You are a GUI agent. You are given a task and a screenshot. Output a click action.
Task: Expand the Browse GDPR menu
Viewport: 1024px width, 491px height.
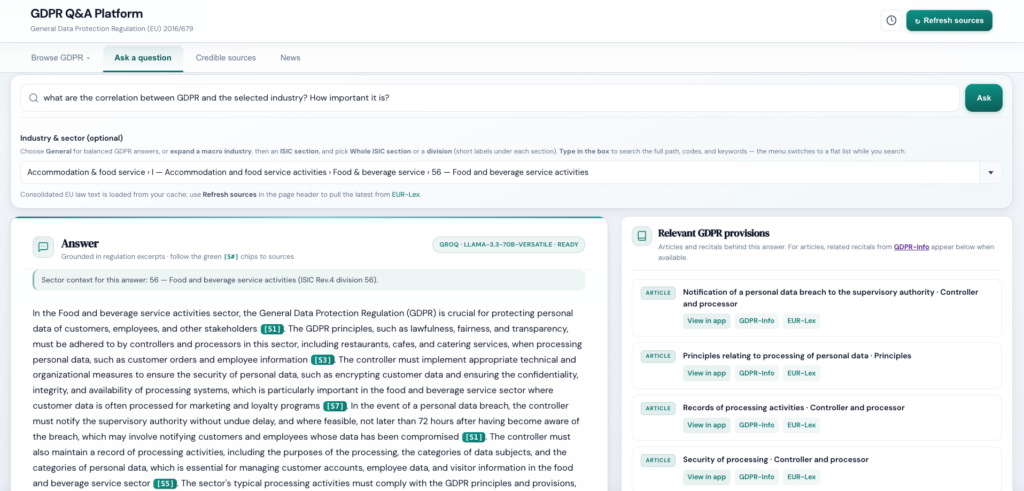coord(60,58)
